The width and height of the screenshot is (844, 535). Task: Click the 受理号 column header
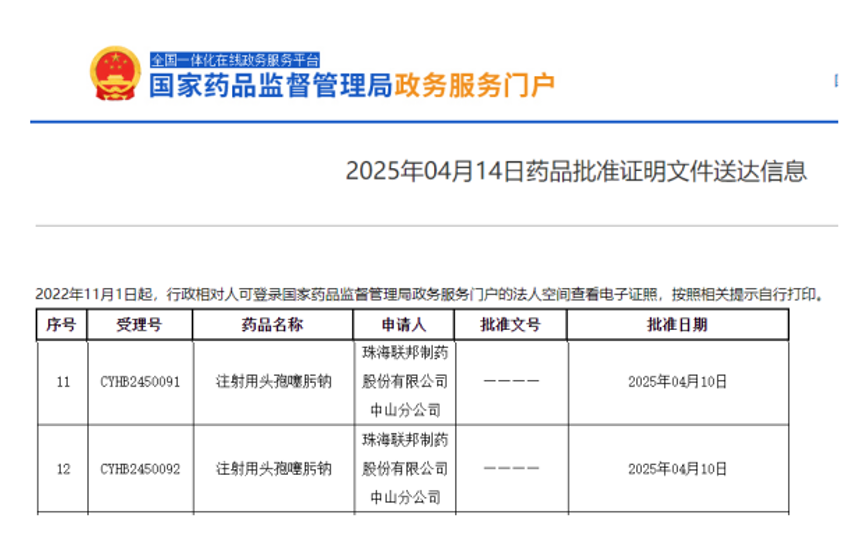click(x=139, y=325)
